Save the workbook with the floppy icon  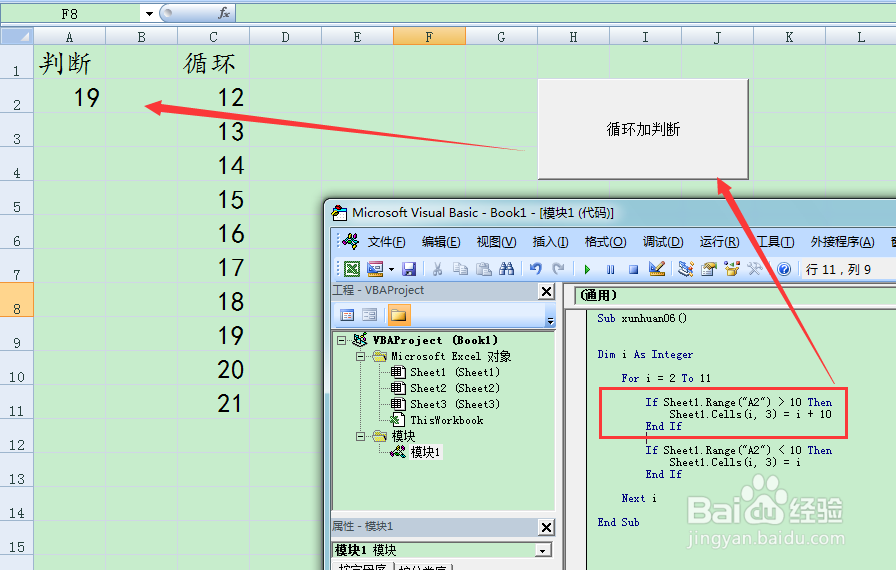point(409,268)
